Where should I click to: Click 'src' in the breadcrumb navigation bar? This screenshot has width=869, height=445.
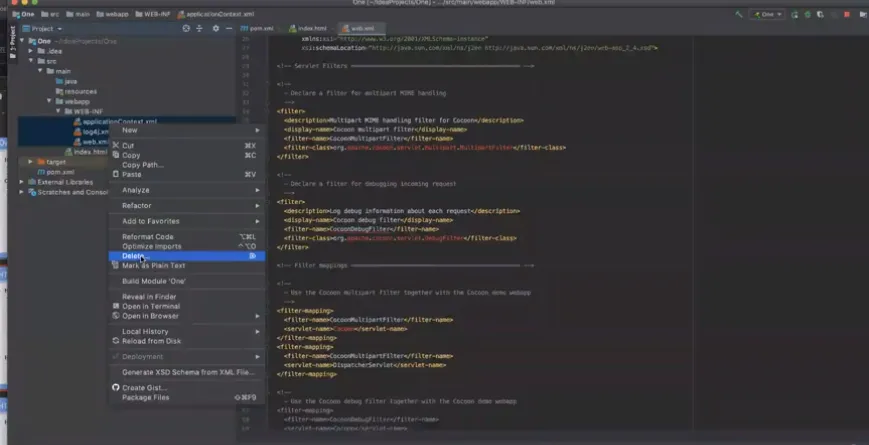click(x=50, y=14)
